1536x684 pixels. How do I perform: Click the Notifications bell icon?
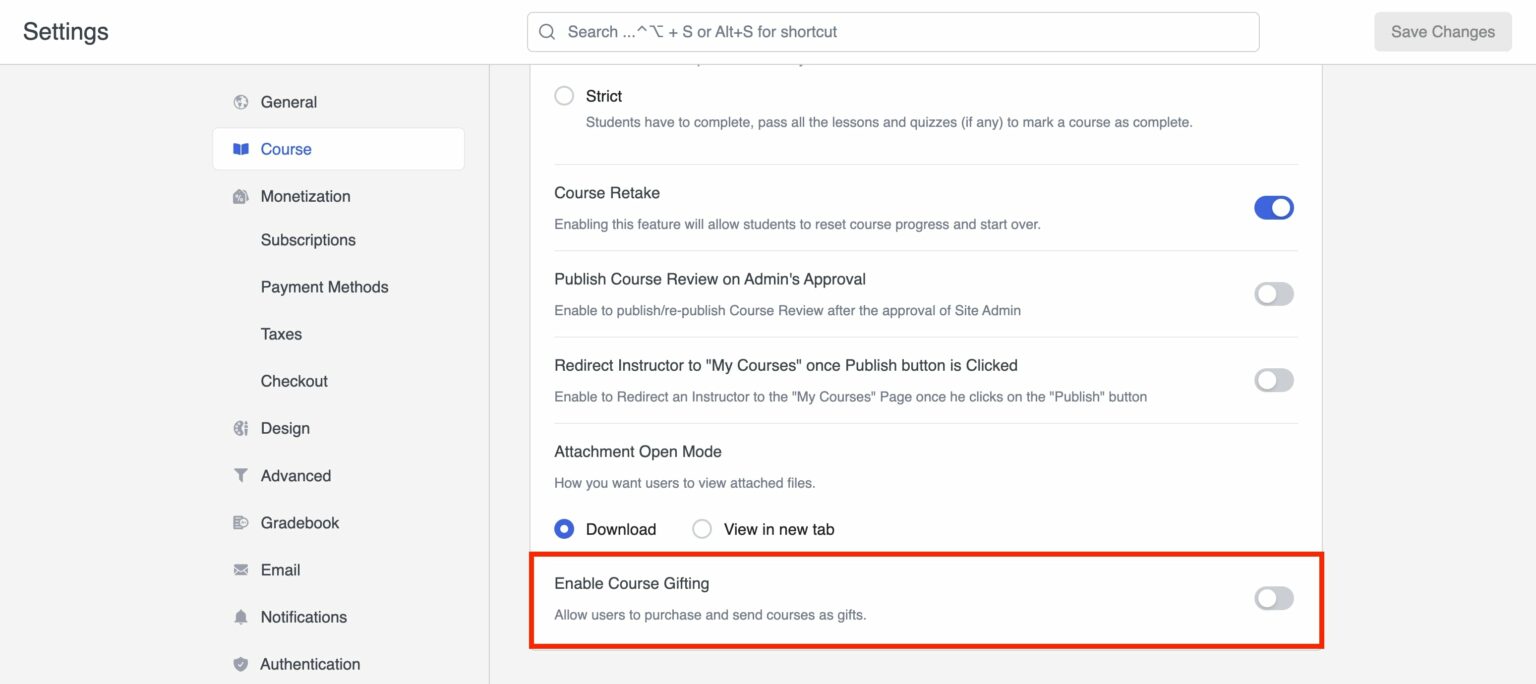click(240, 617)
